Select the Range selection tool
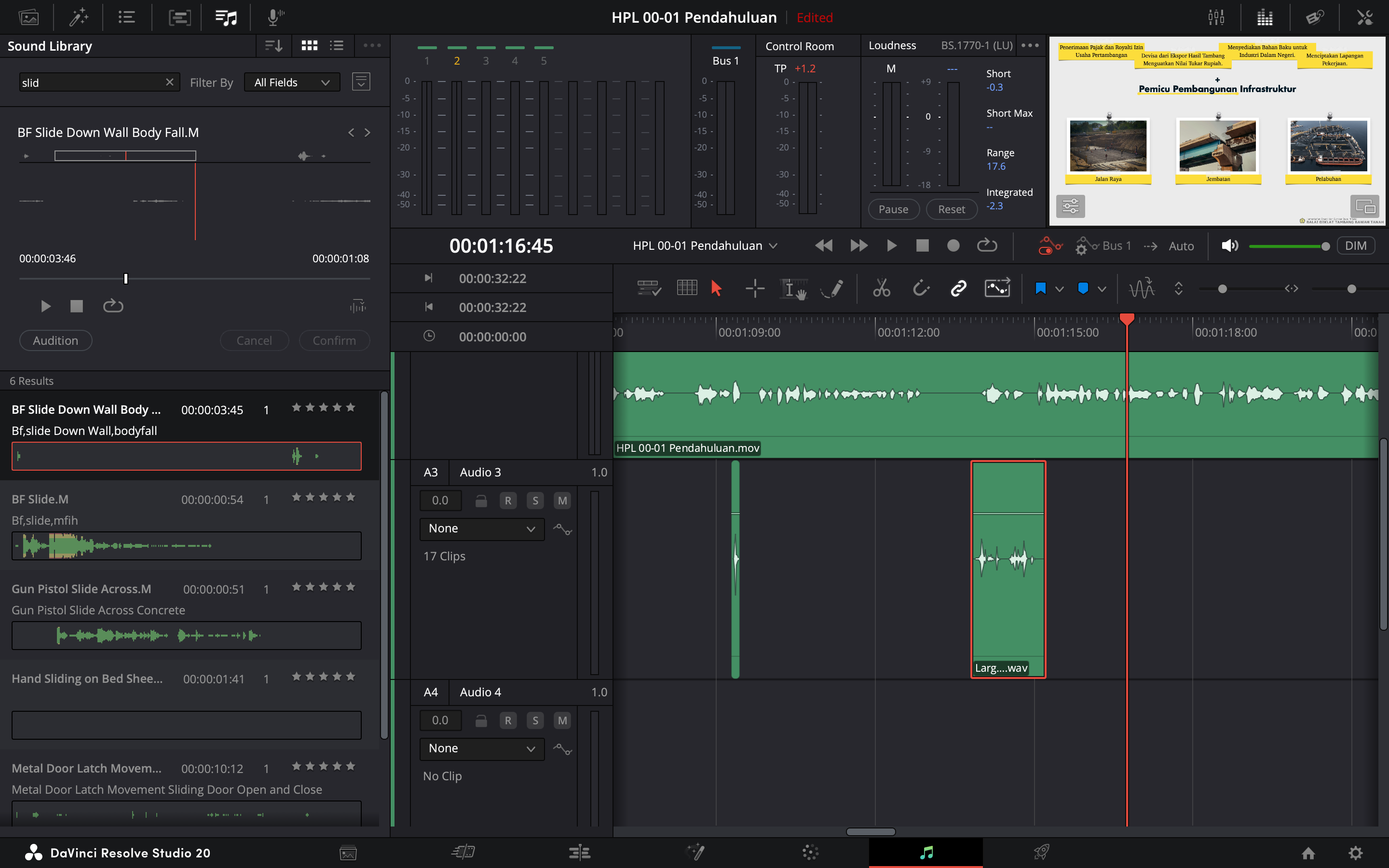Screen dimensions: 1389x868 pos(755,288)
